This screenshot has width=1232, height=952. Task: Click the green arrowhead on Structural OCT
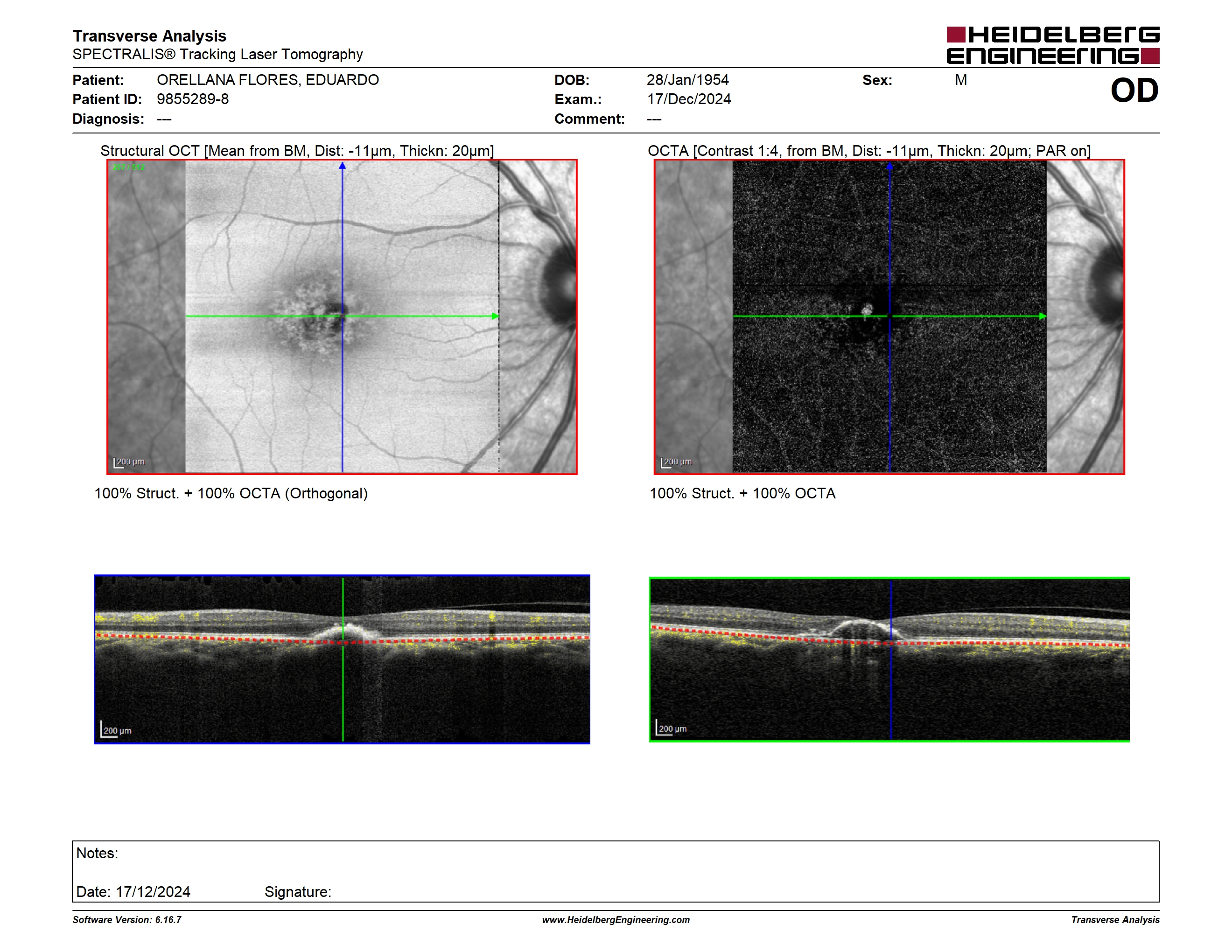495,316
